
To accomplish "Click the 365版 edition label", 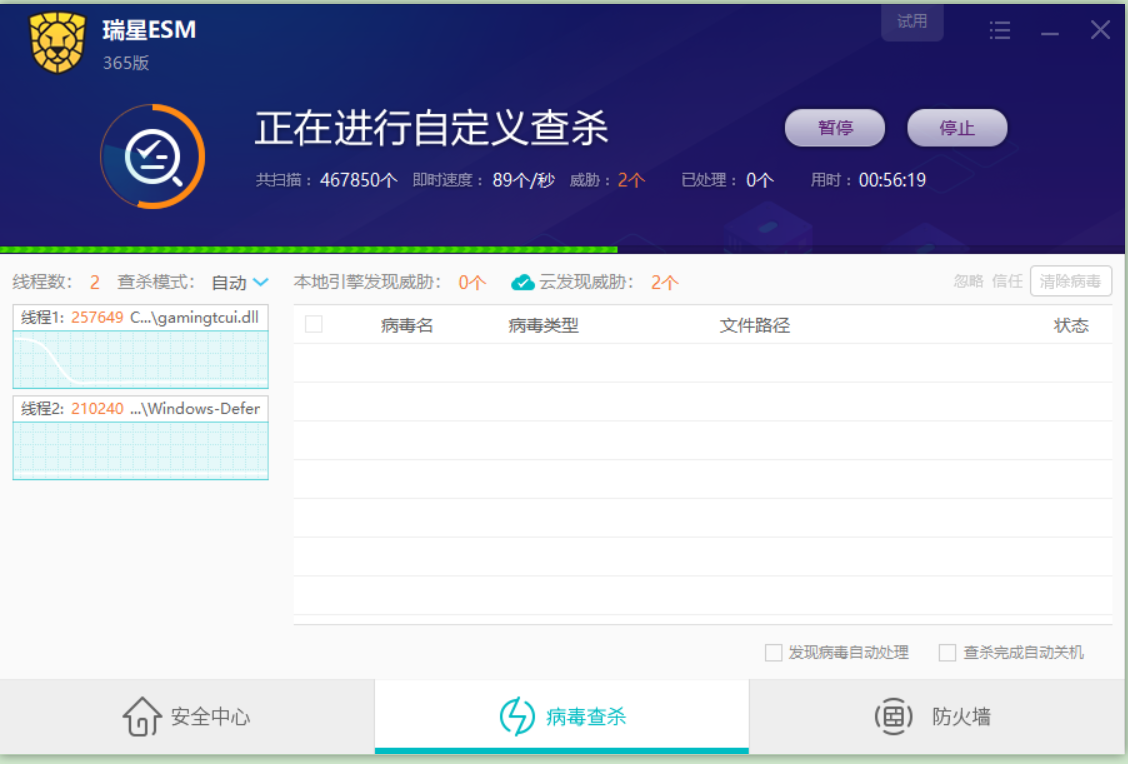I will (x=126, y=63).
